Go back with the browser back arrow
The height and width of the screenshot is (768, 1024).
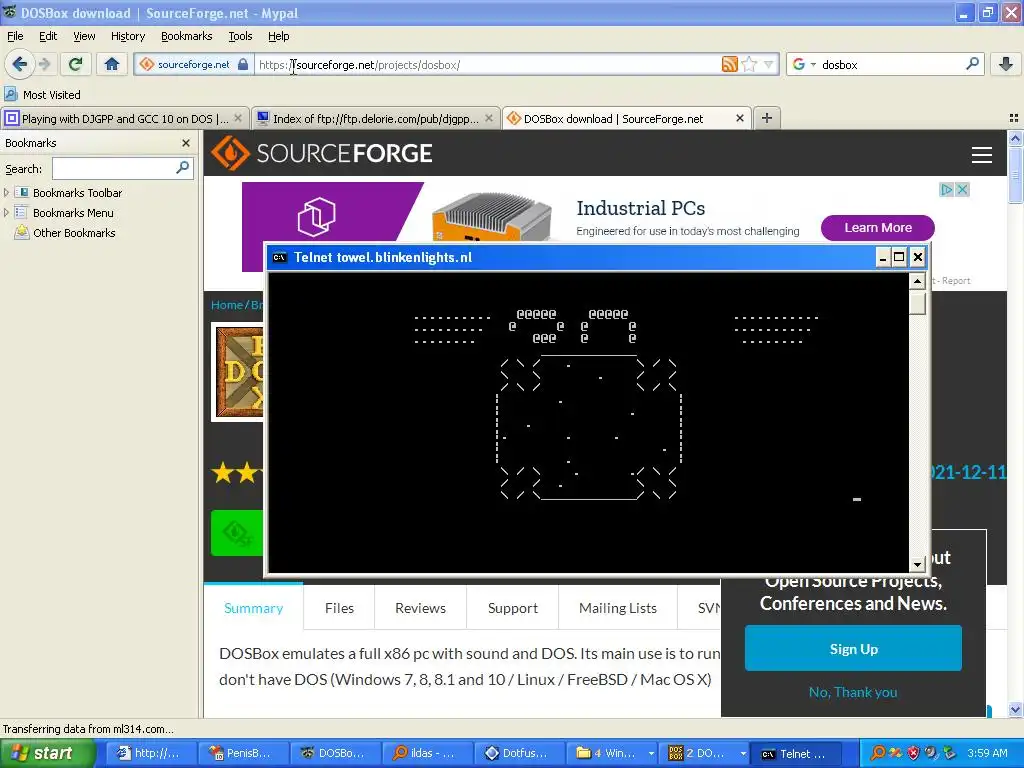coord(20,64)
